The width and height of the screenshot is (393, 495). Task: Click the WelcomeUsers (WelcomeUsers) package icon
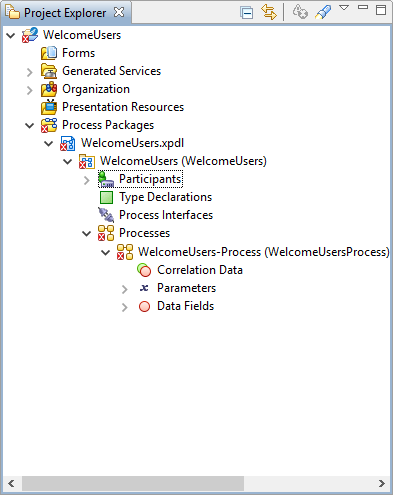(x=87, y=161)
